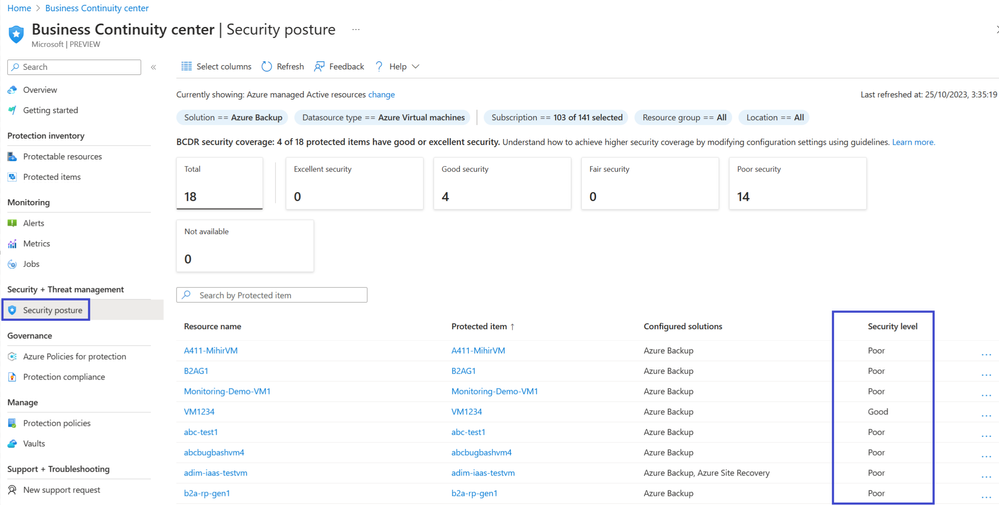Screen dimensions: 999x505
Task: Open the Subscription filter pill
Action: pyautogui.click(x=557, y=118)
